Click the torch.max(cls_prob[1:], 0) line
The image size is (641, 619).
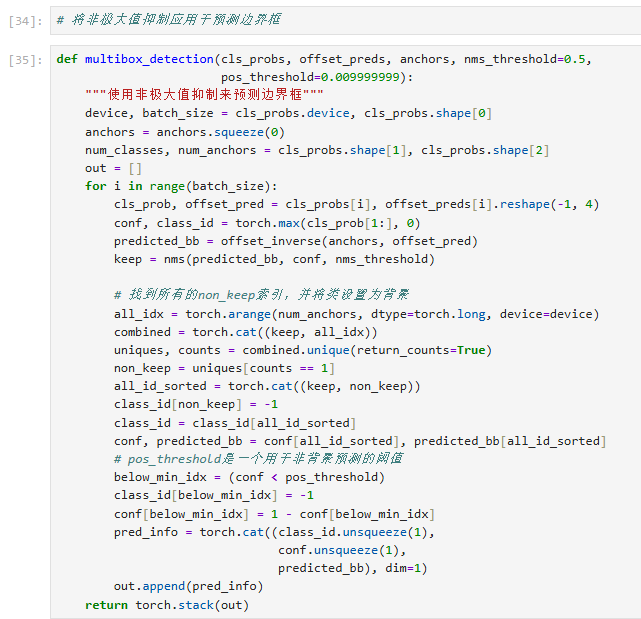[267, 223]
